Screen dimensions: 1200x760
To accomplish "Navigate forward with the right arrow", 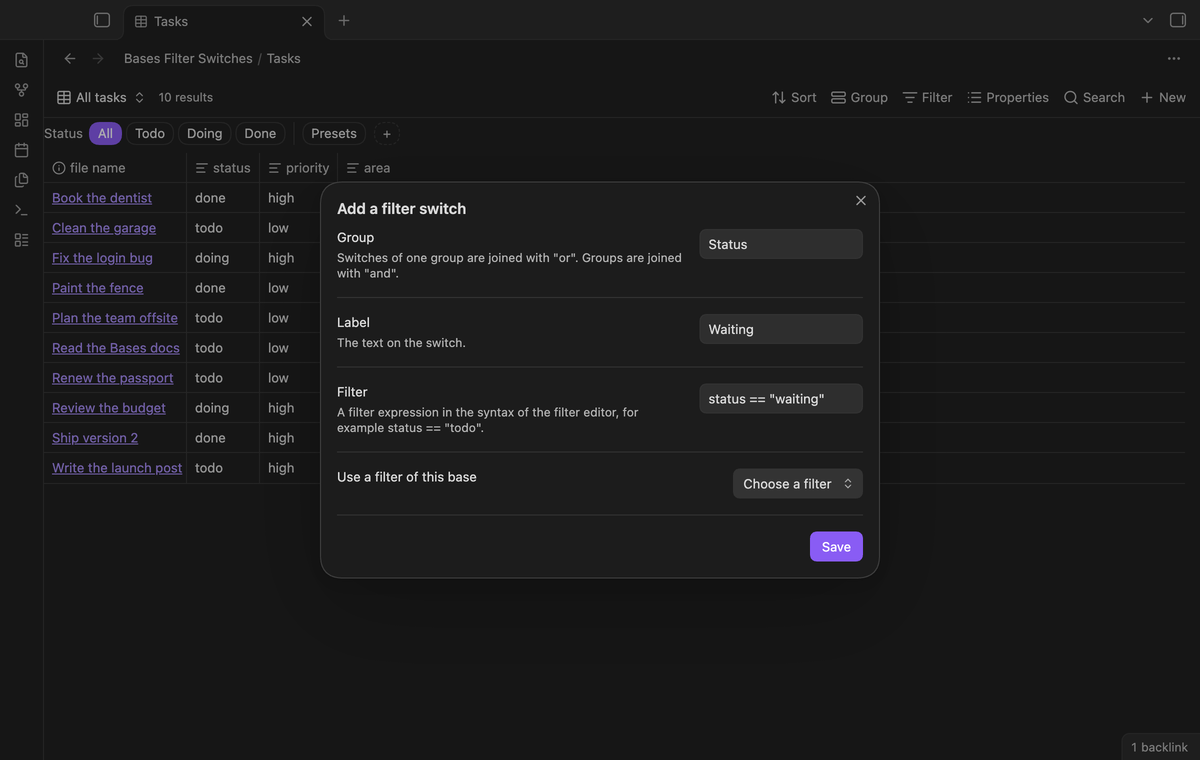I will click(x=98, y=58).
